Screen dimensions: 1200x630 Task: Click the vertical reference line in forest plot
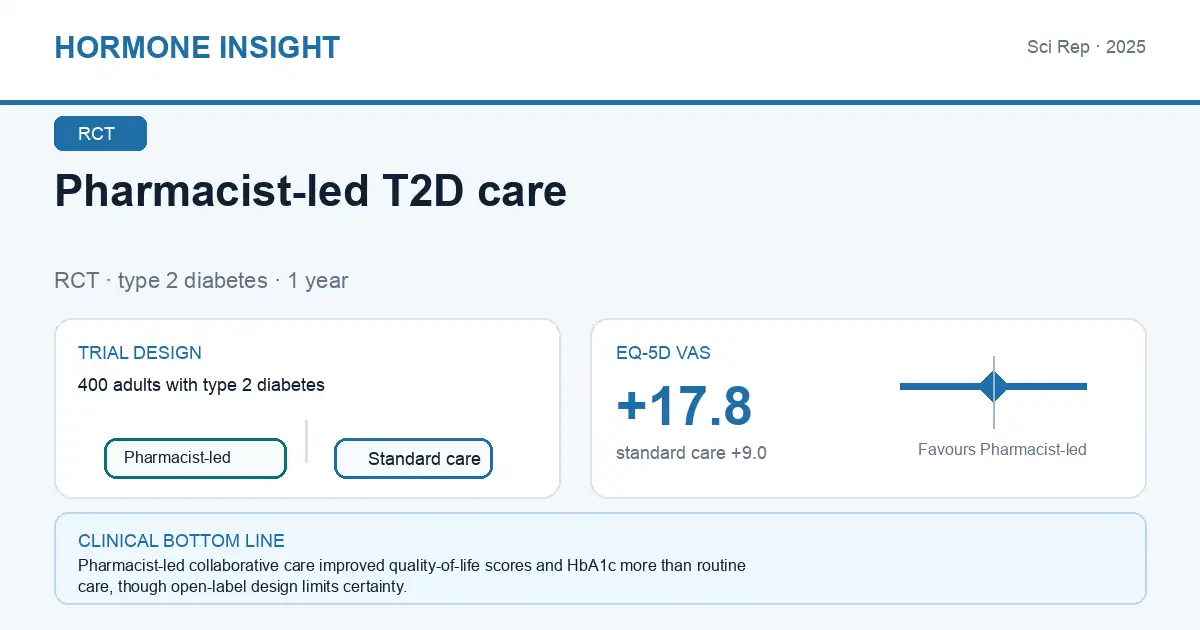click(x=994, y=392)
